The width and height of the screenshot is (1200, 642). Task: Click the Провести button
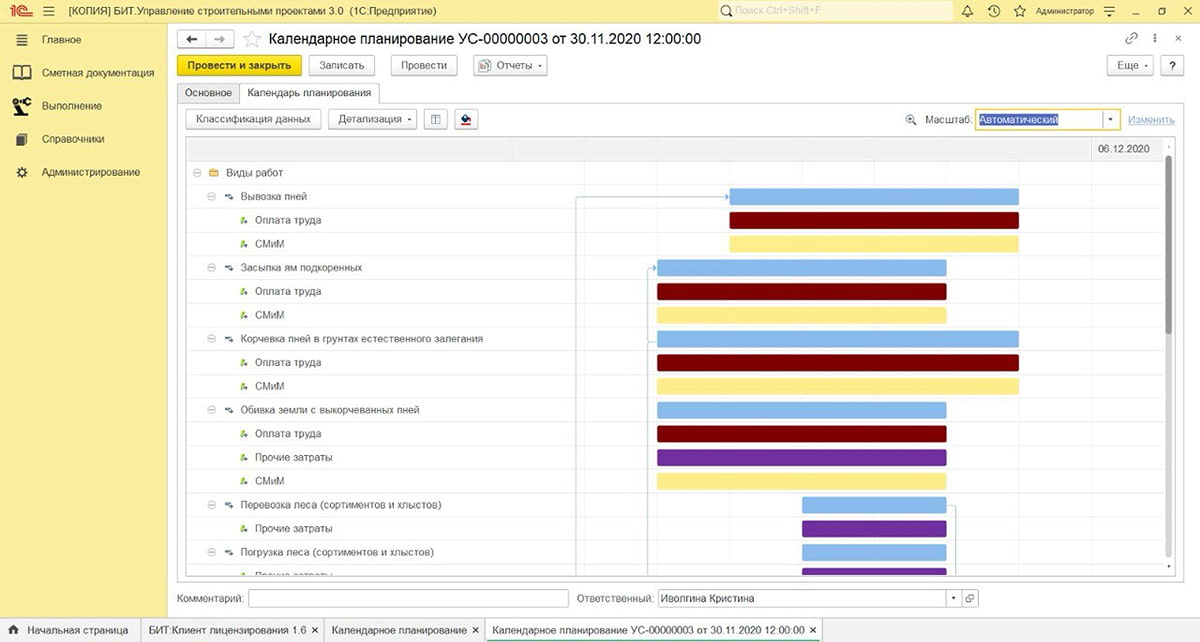pos(423,65)
